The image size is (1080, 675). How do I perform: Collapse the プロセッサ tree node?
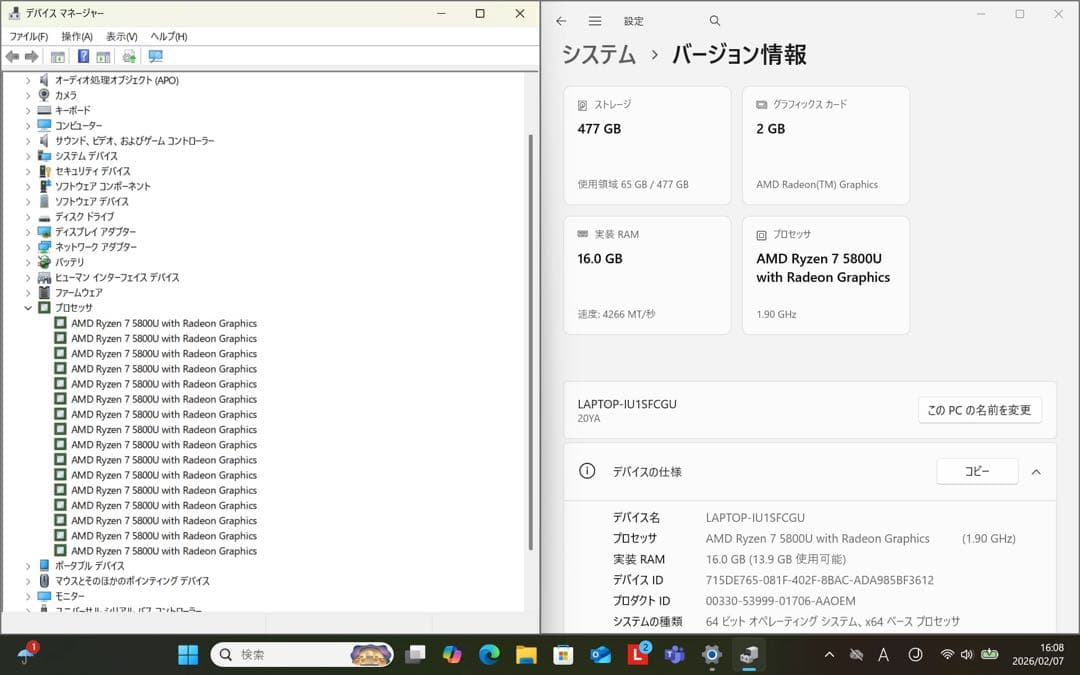[x=28, y=307]
